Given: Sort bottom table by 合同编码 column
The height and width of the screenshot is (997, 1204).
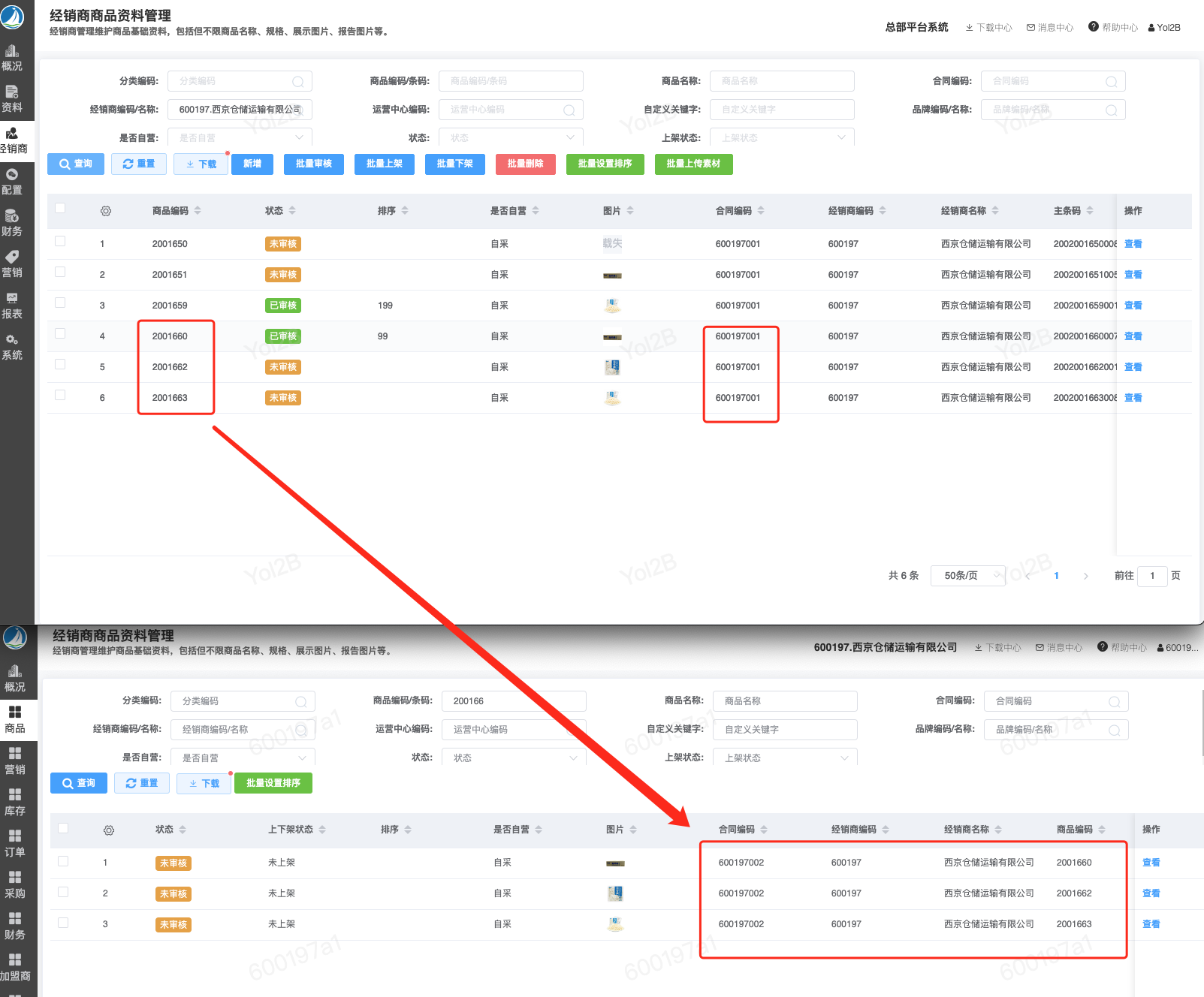Looking at the screenshot, I should 764,830.
